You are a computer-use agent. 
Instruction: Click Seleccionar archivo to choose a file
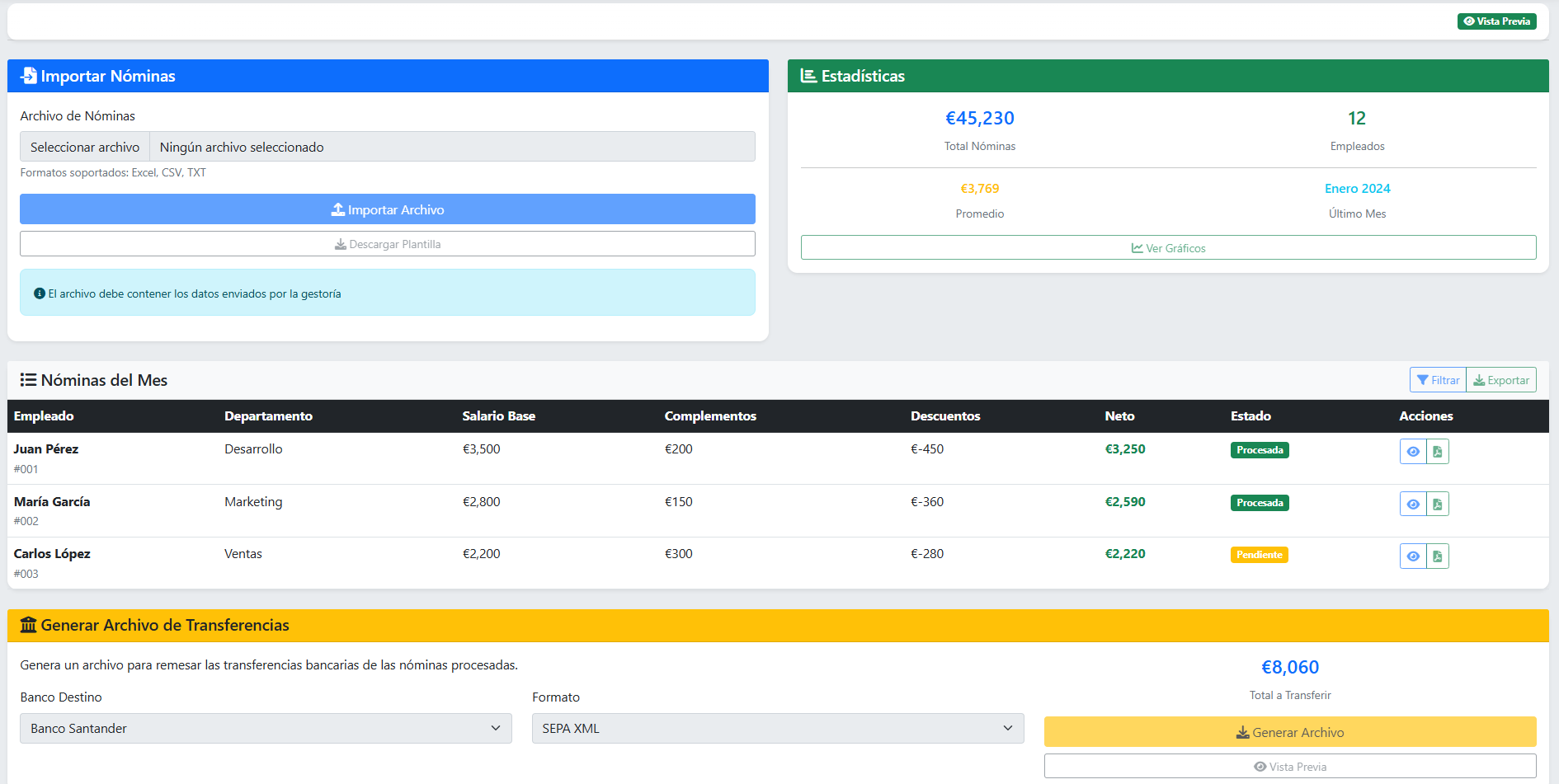[x=85, y=147]
